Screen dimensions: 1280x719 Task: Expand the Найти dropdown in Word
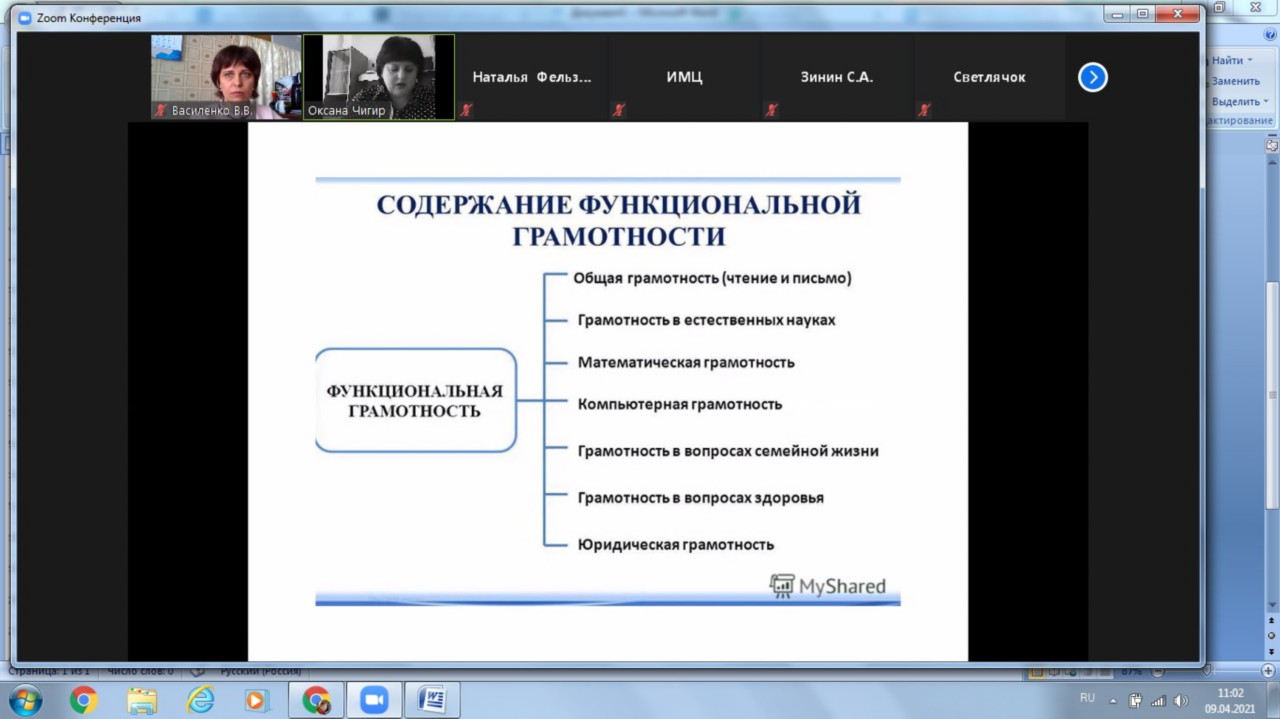[1250, 61]
